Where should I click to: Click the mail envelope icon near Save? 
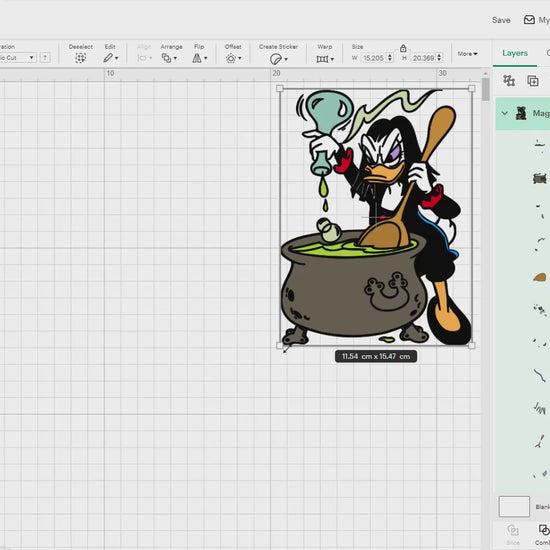point(529,20)
